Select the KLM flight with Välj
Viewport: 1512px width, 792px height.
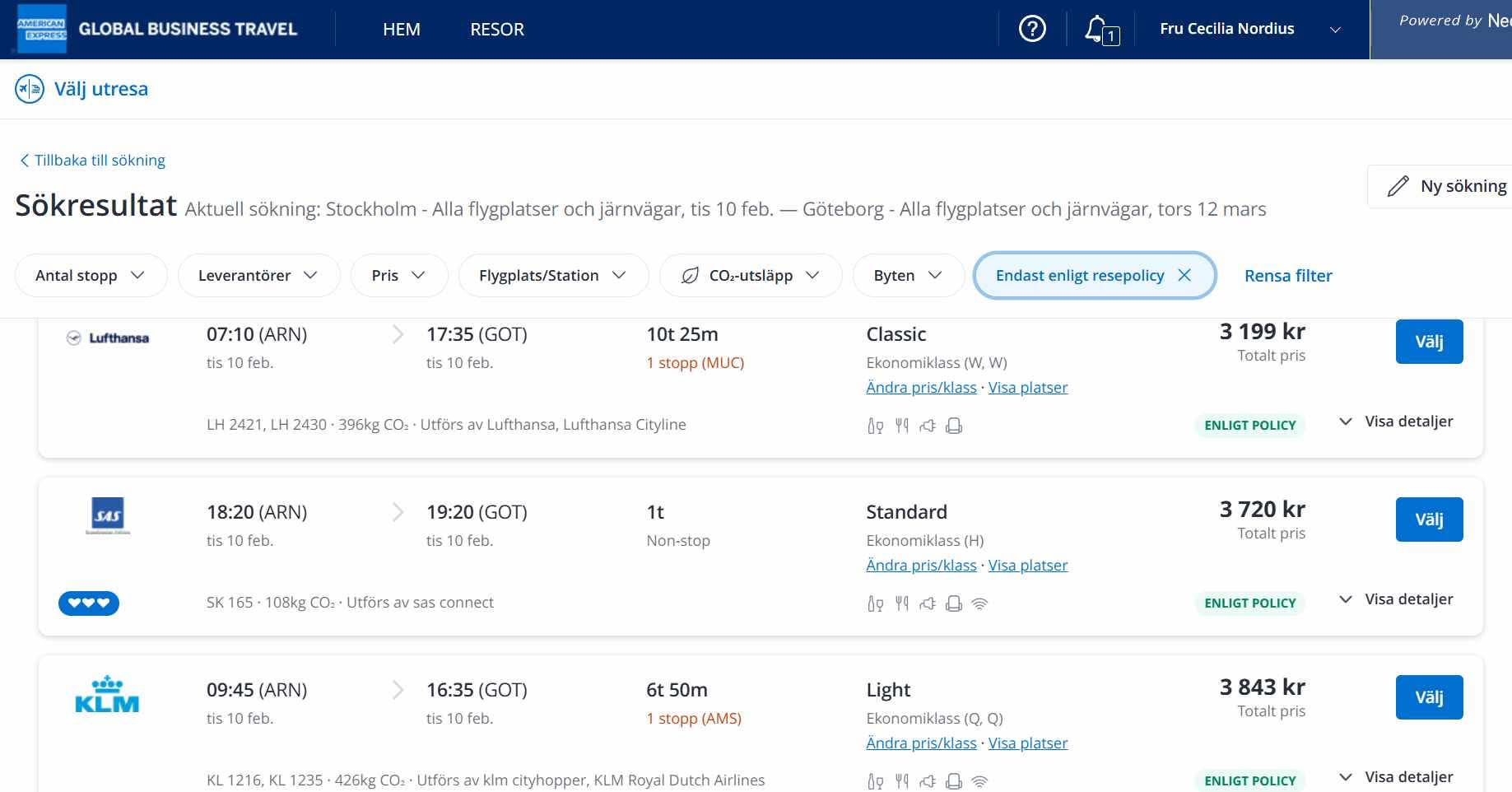1429,697
